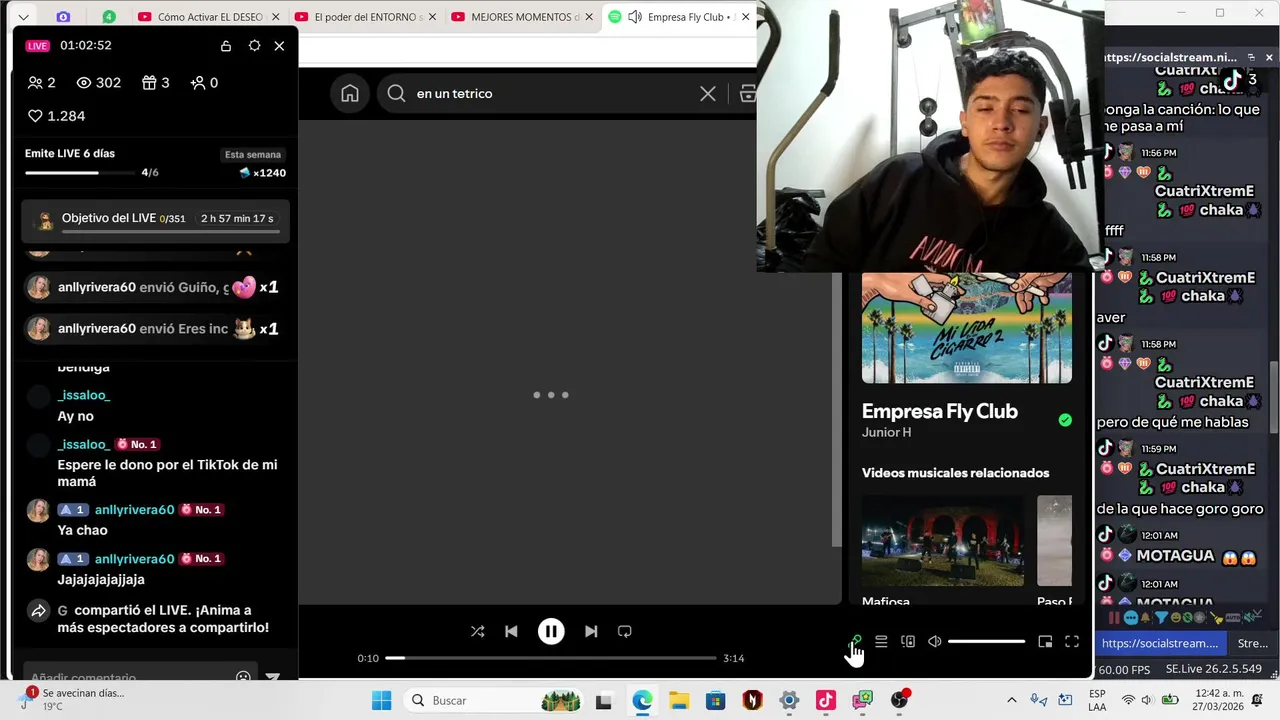Skip to the next track

[591, 631]
